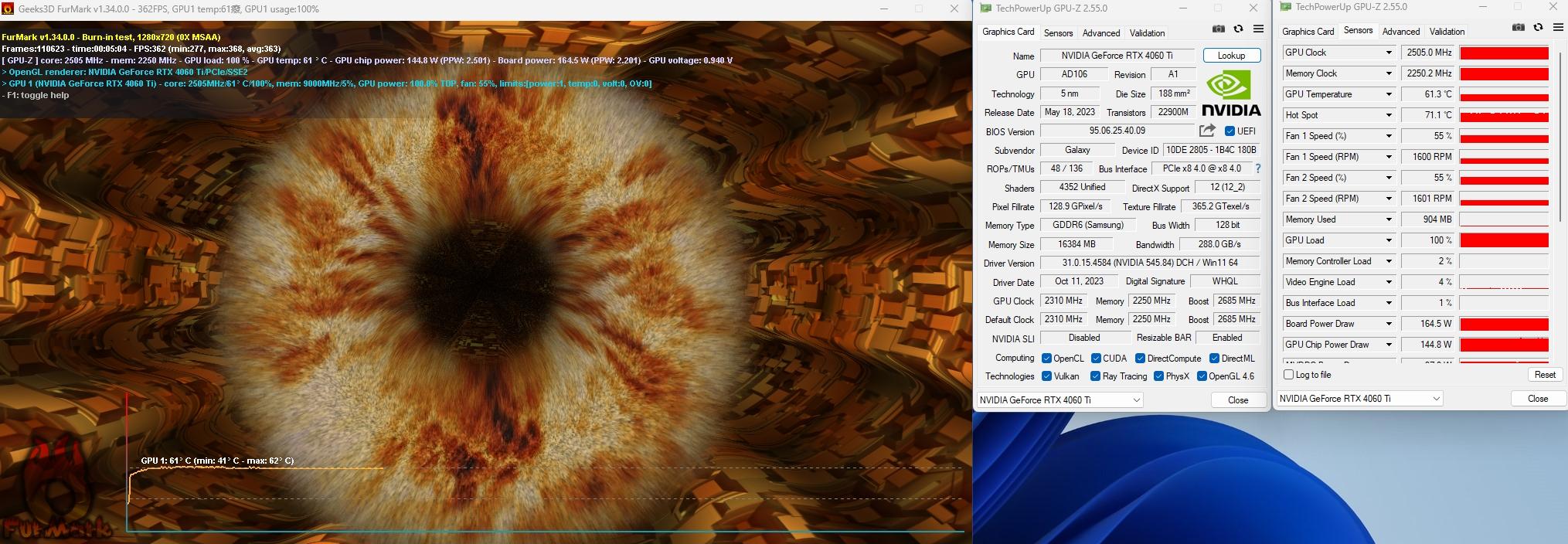Click Close button in Graphics Card window
This screenshot has height=544, width=1568.
coord(1238,400)
